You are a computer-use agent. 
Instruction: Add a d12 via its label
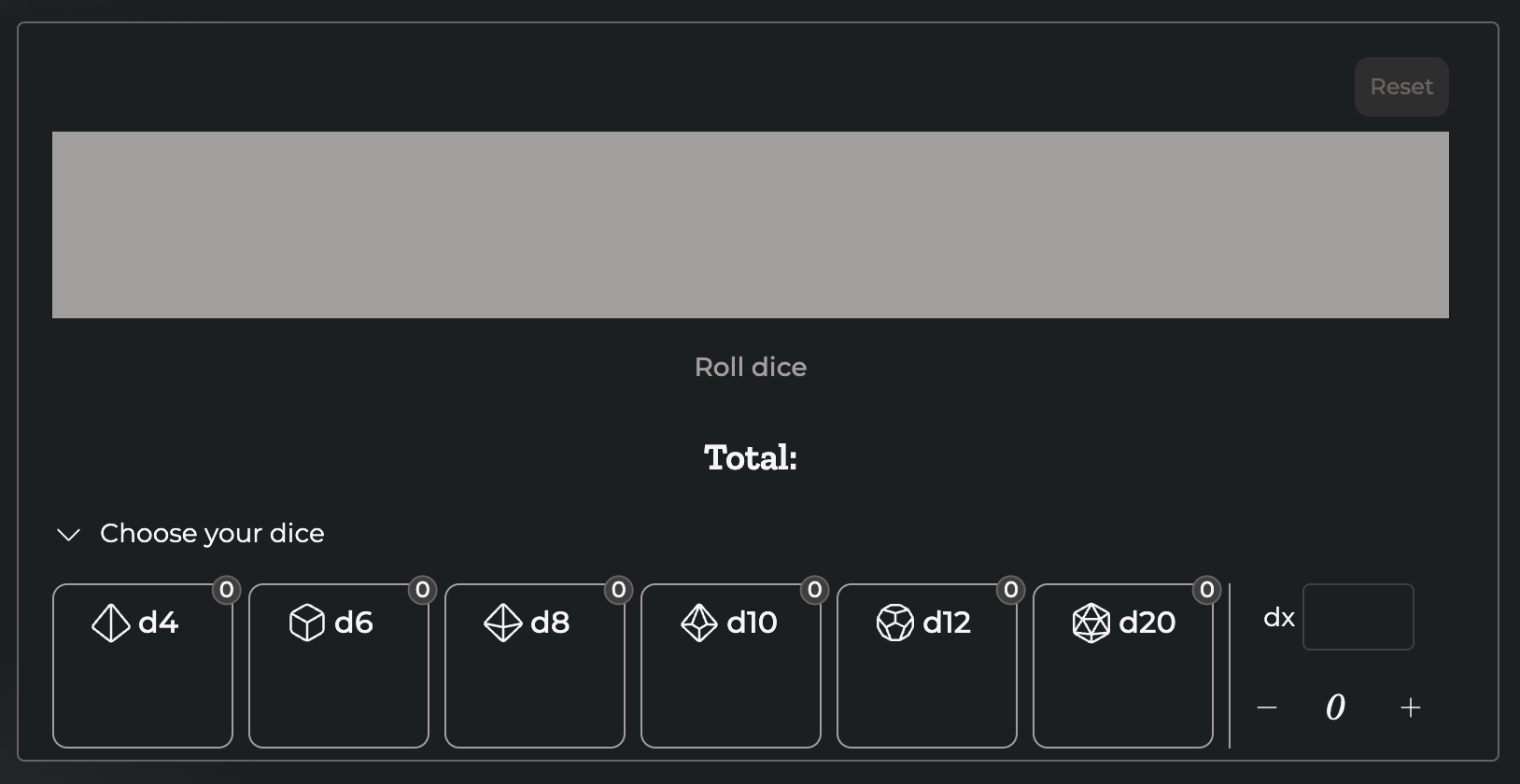pos(947,623)
